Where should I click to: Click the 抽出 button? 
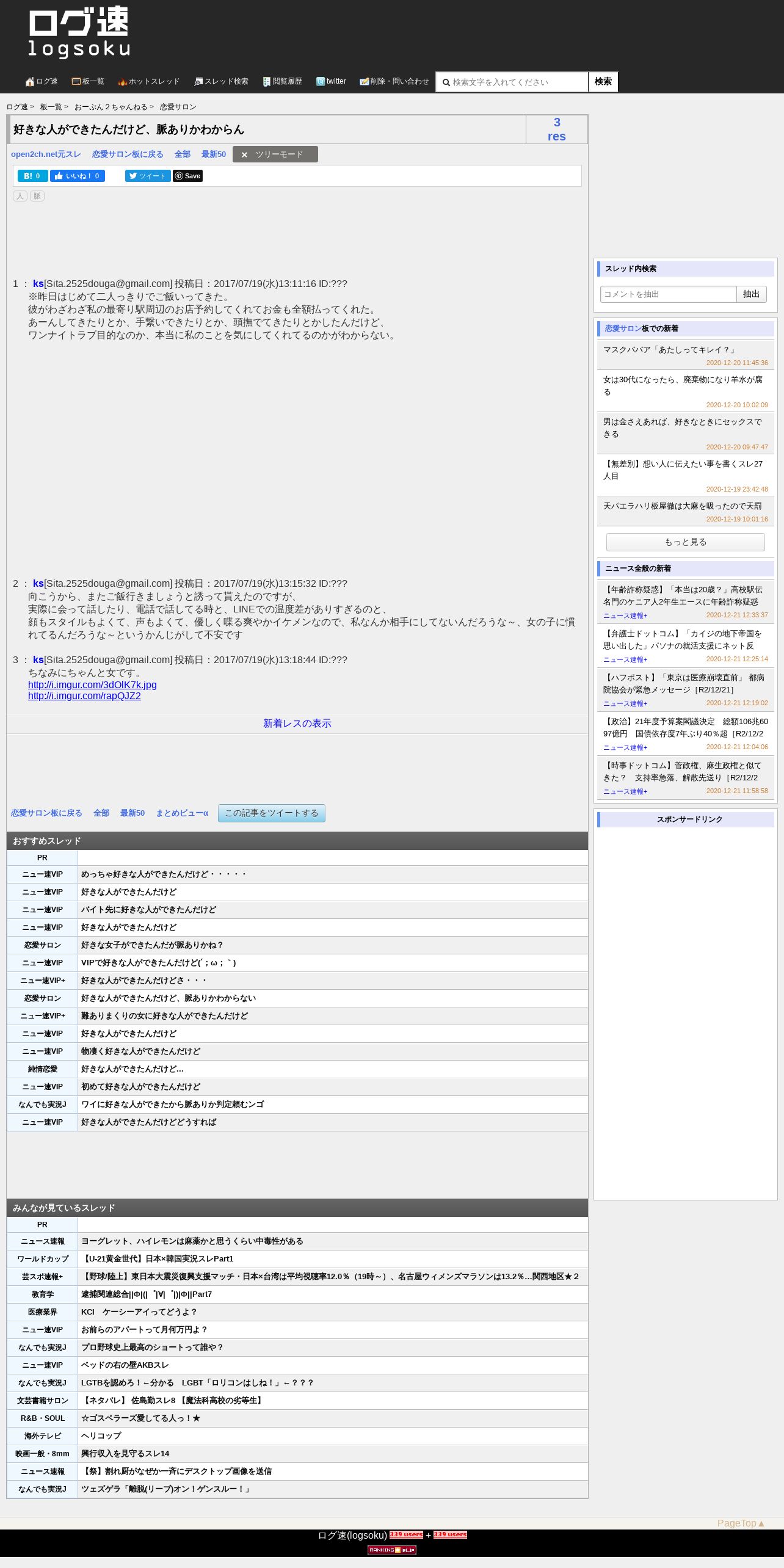(752, 294)
